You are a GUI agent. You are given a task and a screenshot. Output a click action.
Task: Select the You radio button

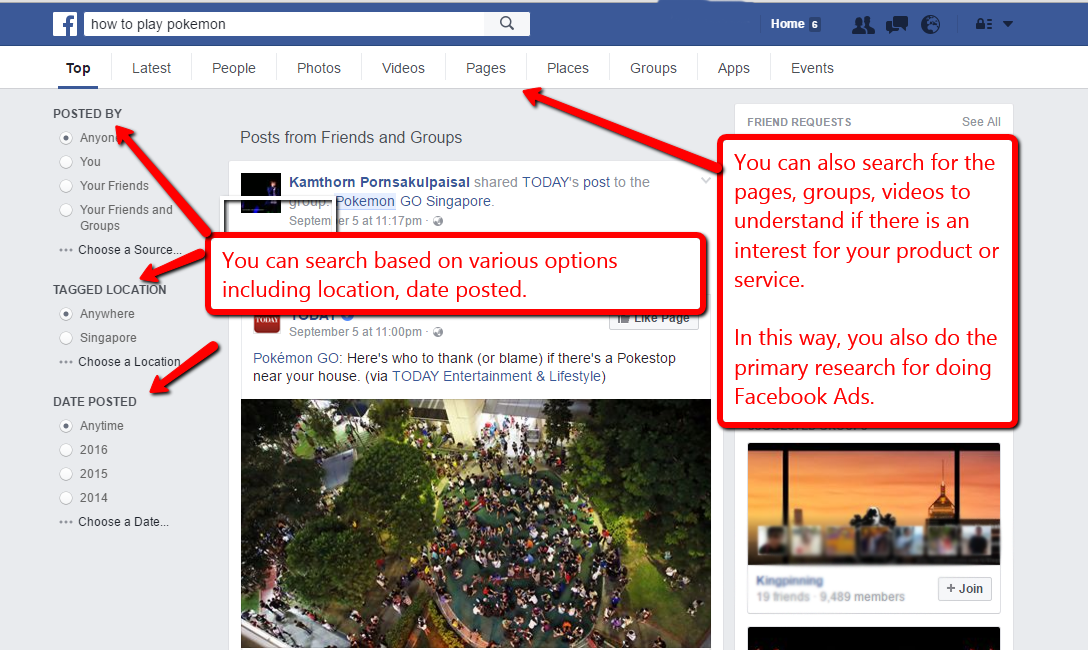[x=66, y=162]
